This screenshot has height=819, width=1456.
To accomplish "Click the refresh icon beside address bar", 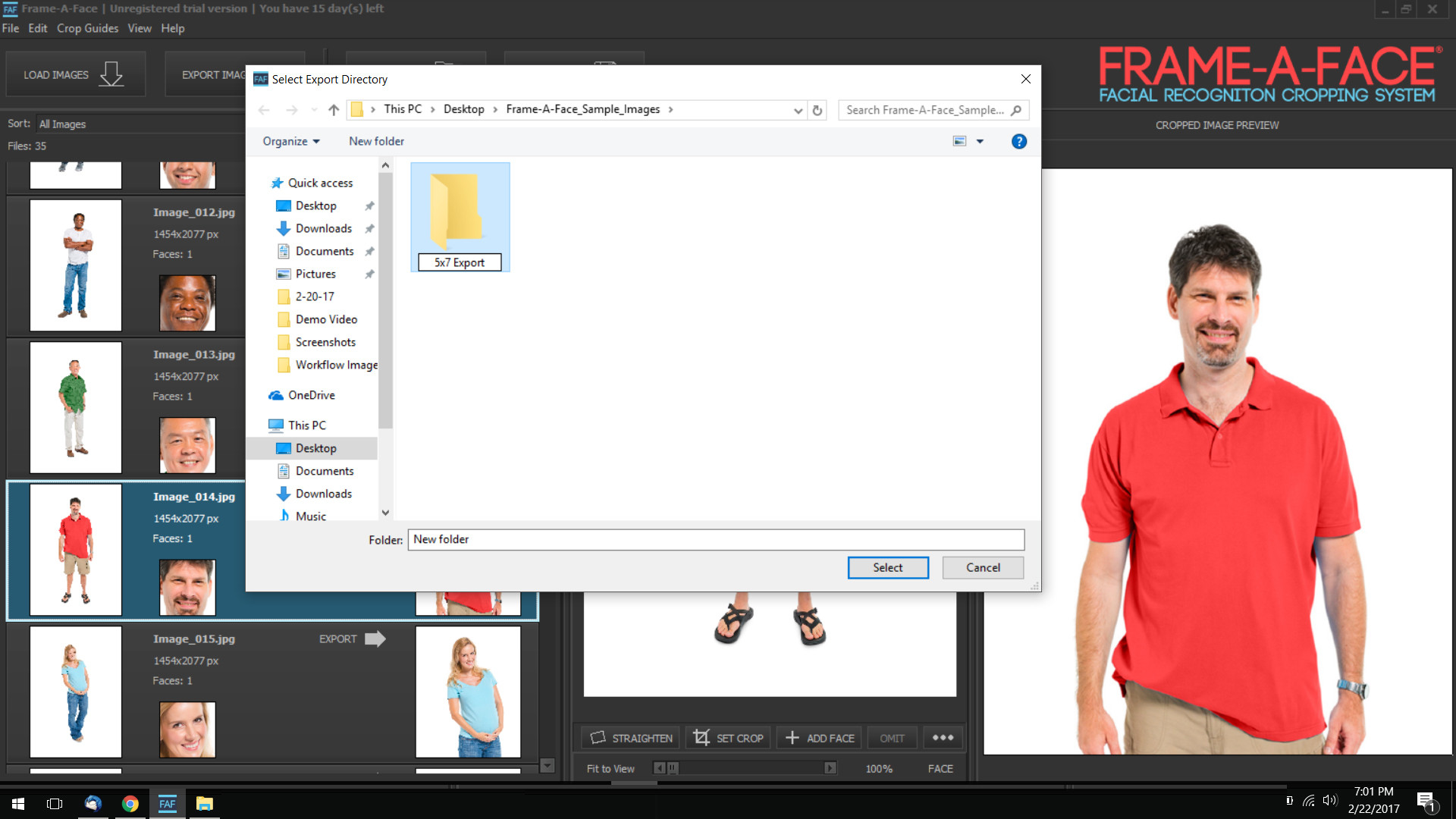I will (x=817, y=110).
